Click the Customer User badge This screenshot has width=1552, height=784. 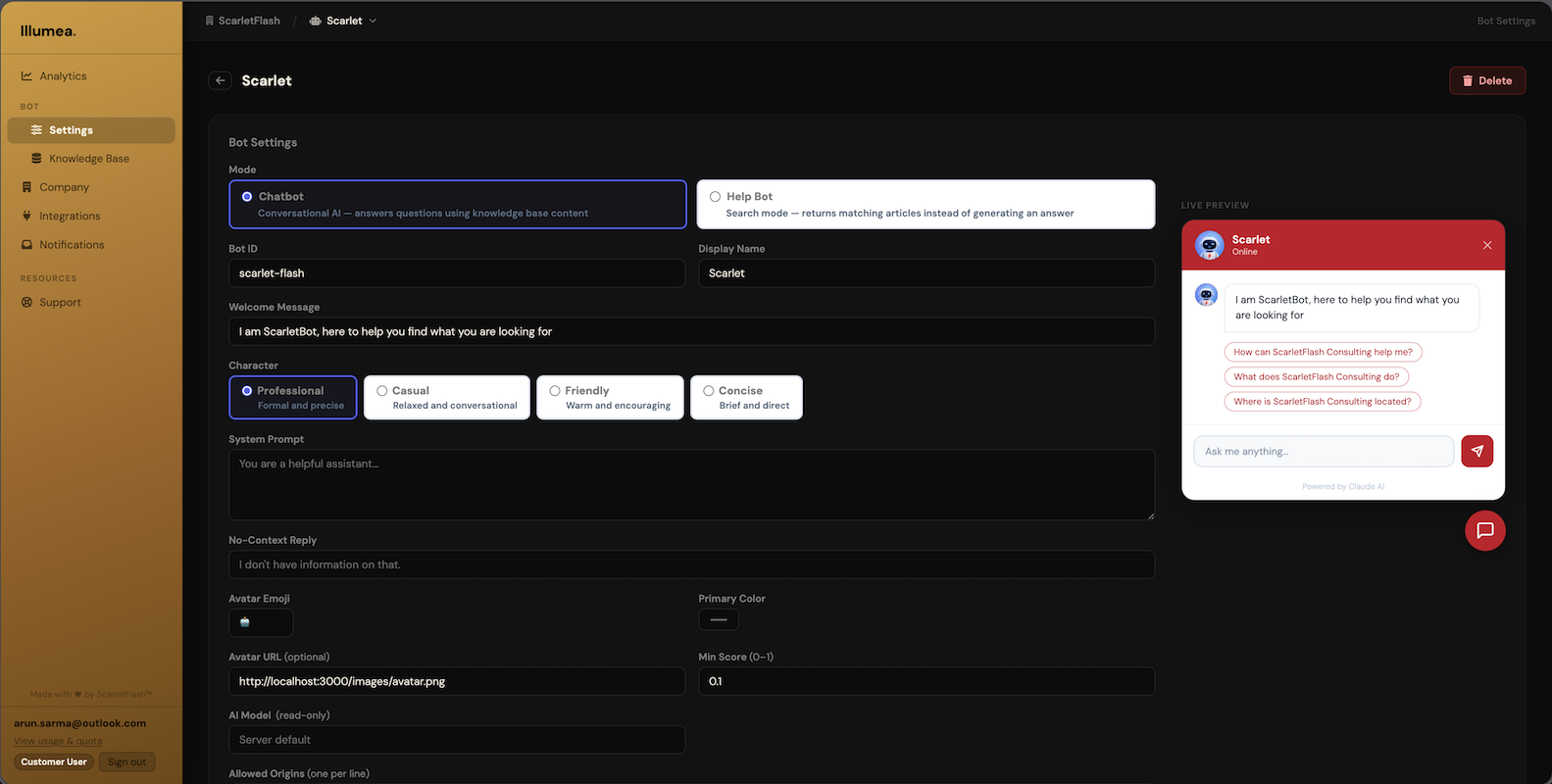tap(54, 761)
